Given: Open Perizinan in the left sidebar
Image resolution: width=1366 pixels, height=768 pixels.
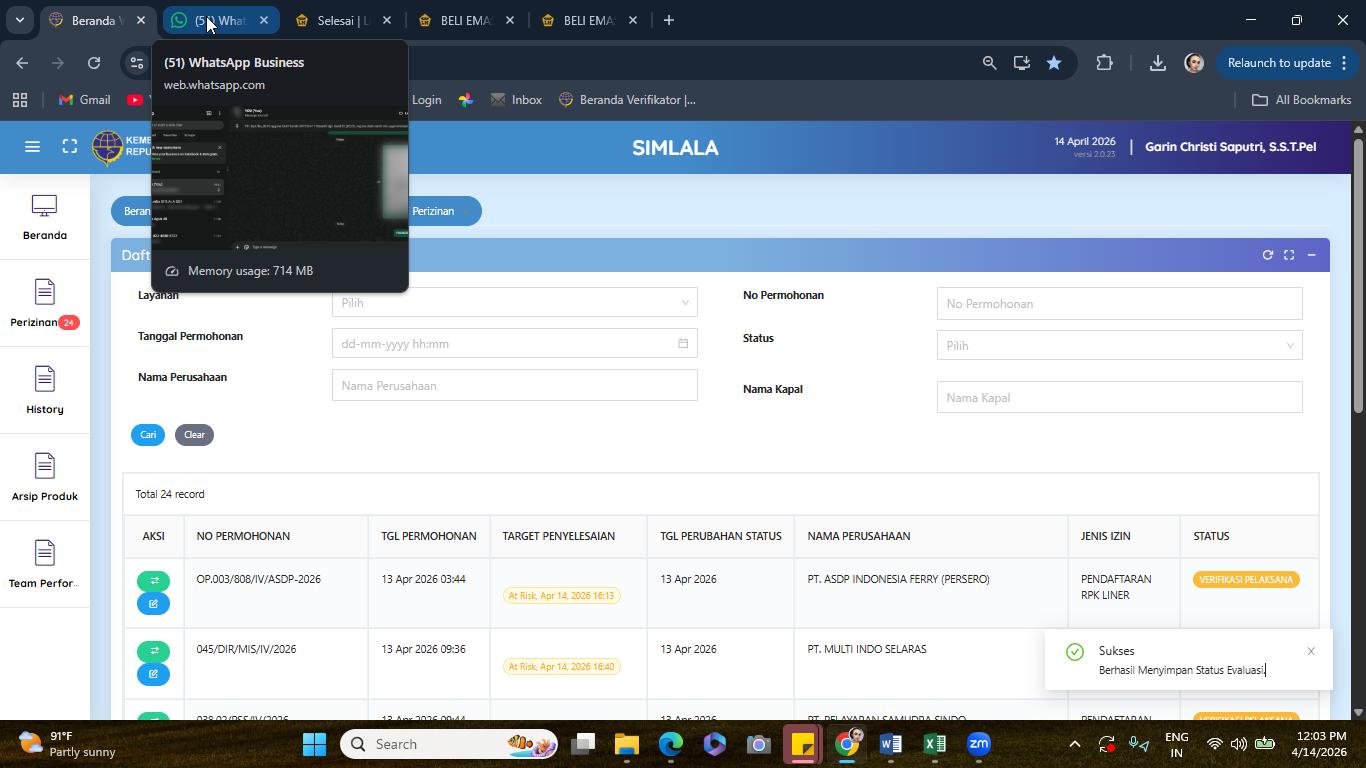Looking at the screenshot, I should pyautogui.click(x=44, y=304).
